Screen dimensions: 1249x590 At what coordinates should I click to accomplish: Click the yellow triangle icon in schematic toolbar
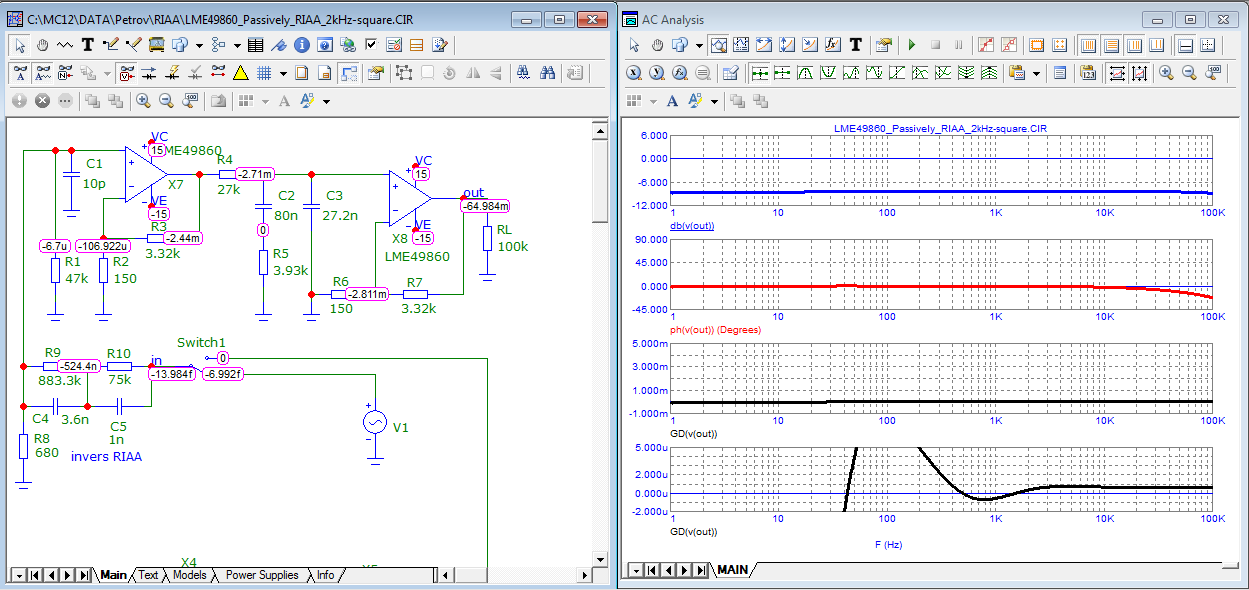240,73
